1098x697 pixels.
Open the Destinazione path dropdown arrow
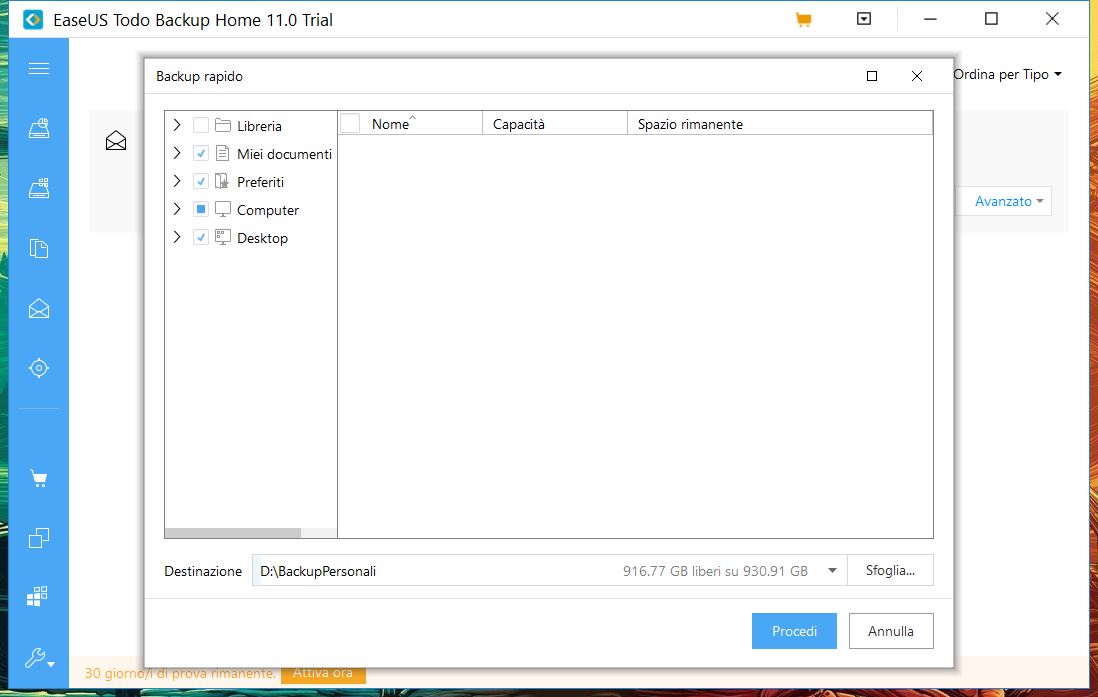pos(832,570)
